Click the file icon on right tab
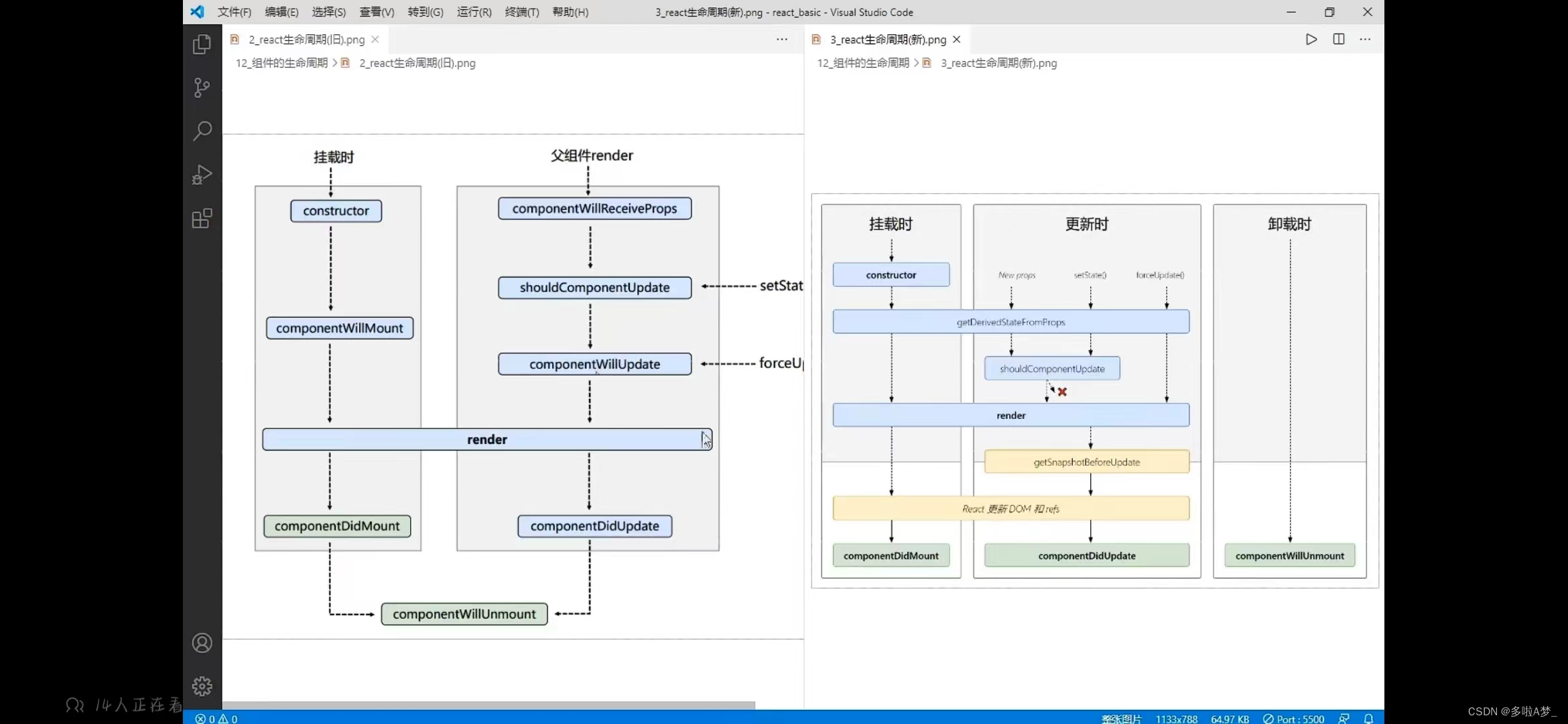 click(x=816, y=40)
